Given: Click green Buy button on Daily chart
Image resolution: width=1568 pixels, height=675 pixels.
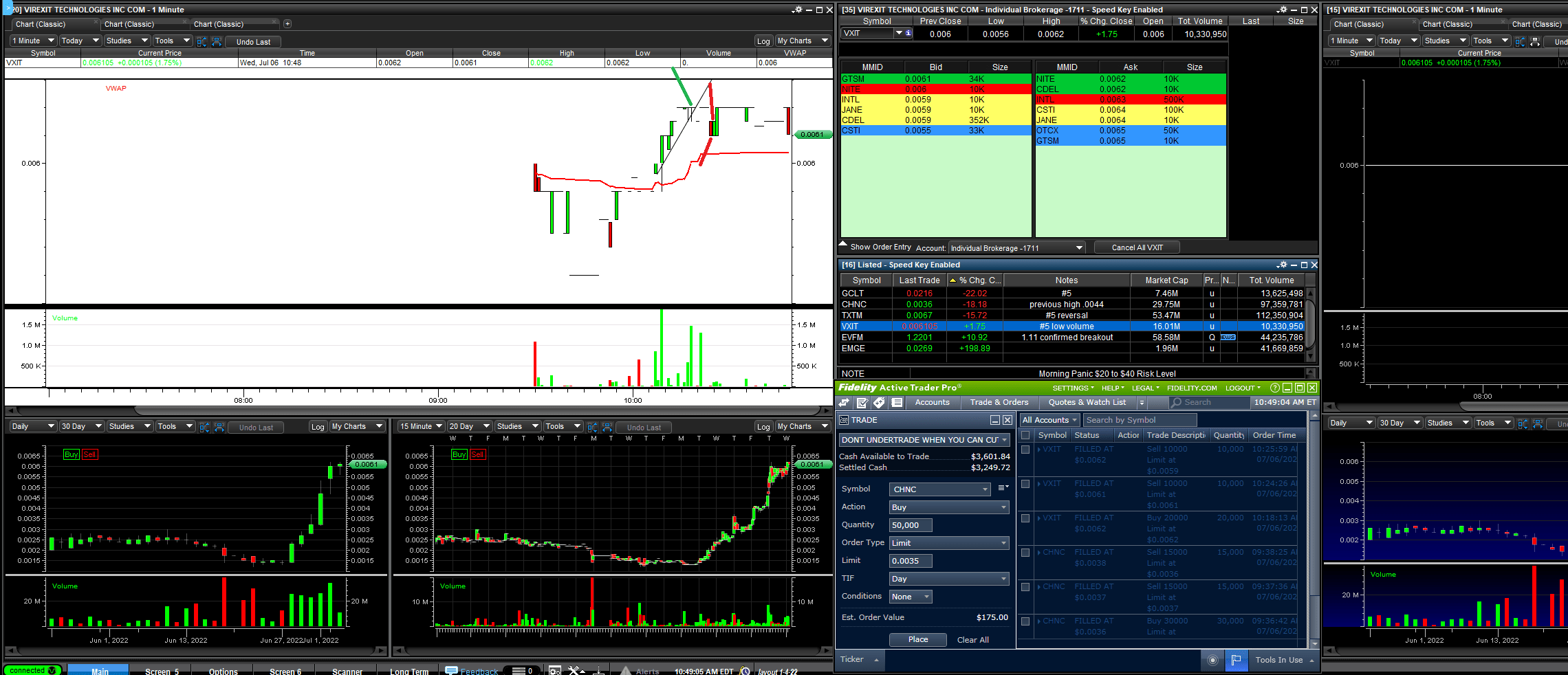Looking at the screenshot, I should (71, 455).
